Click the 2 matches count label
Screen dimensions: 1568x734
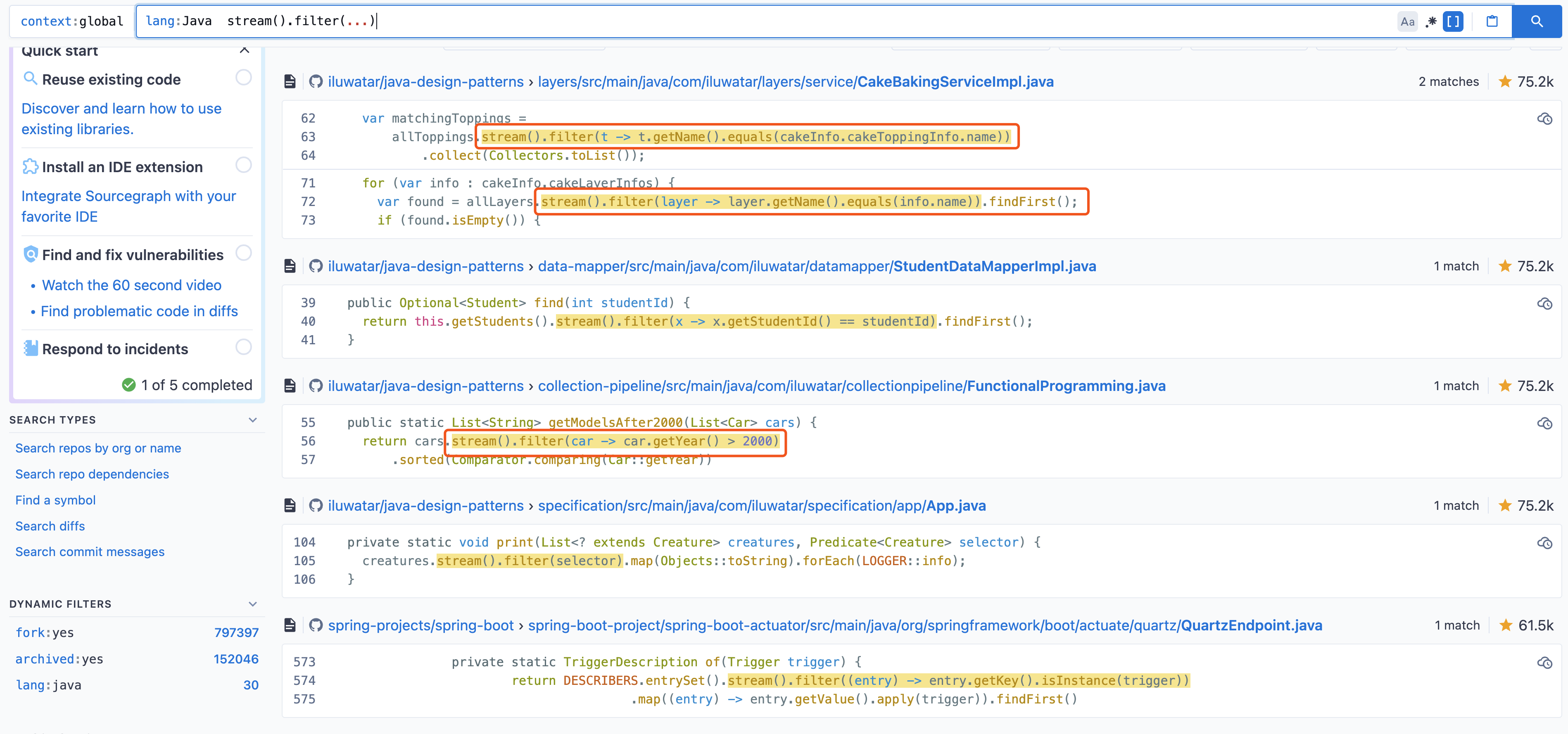[x=1448, y=81]
